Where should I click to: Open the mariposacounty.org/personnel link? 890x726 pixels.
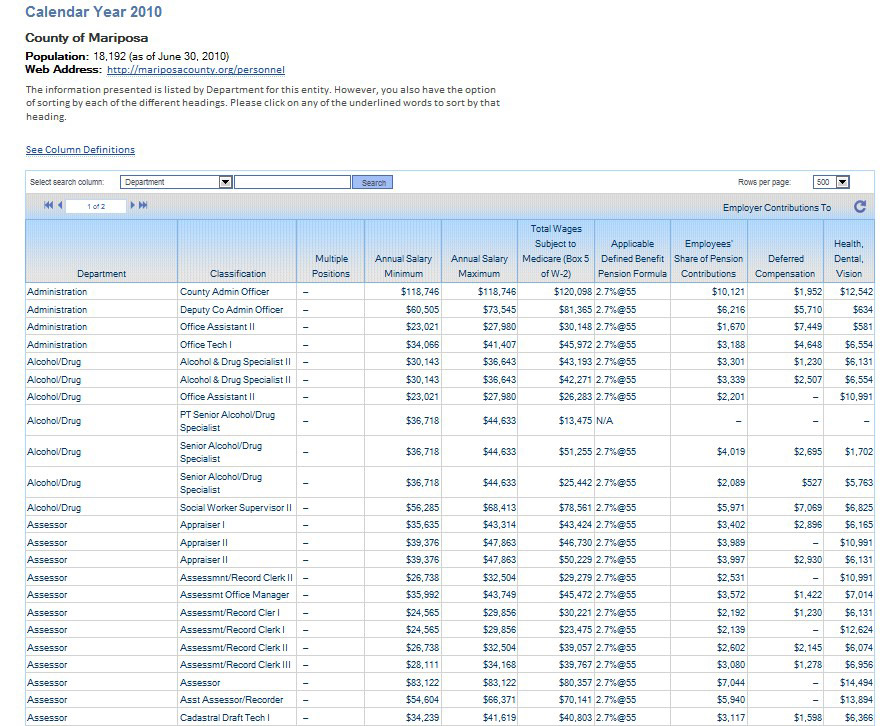(x=196, y=70)
